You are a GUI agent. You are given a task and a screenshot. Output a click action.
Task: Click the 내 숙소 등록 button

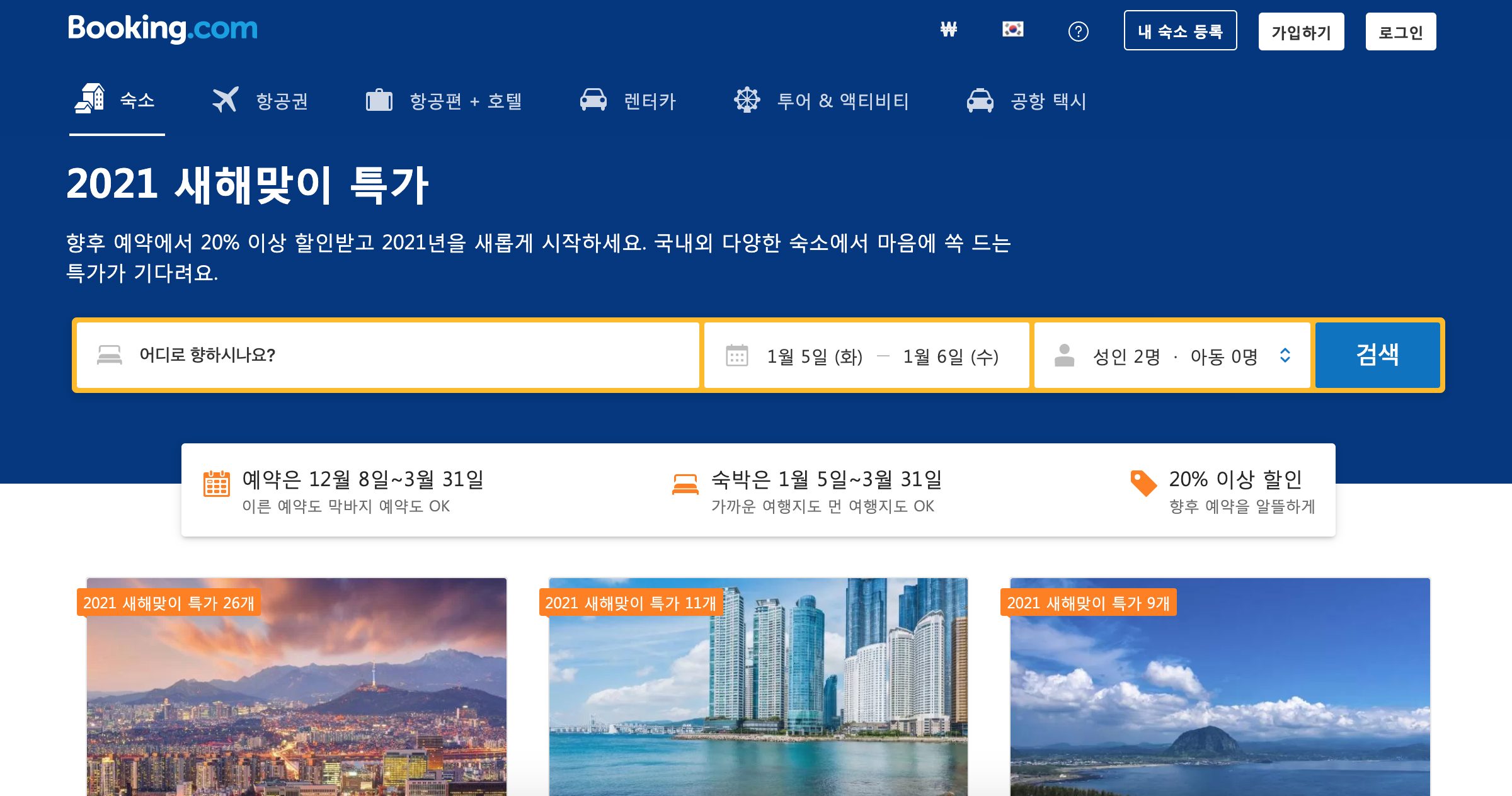click(x=1180, y=31)
